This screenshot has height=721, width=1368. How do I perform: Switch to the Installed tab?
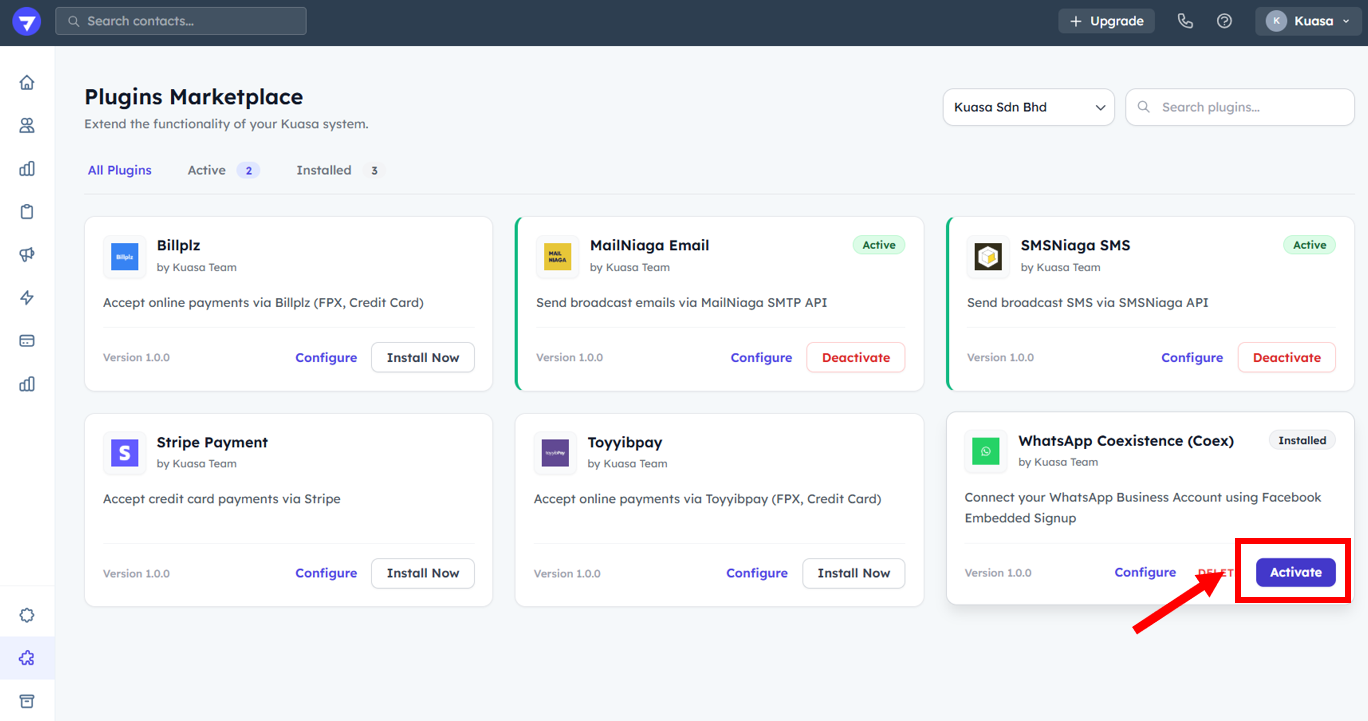324,170
